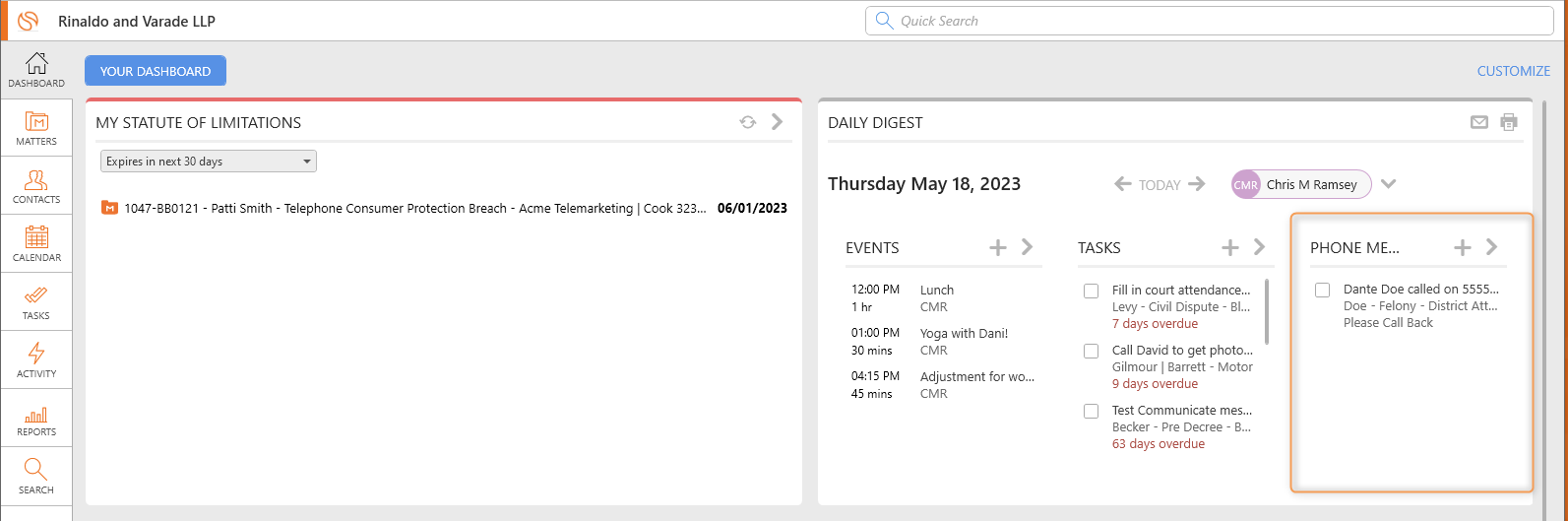Screen dimensions: 1568x521
Task: Click the Tasks list scrollbar
Action: pos(1267,311)
